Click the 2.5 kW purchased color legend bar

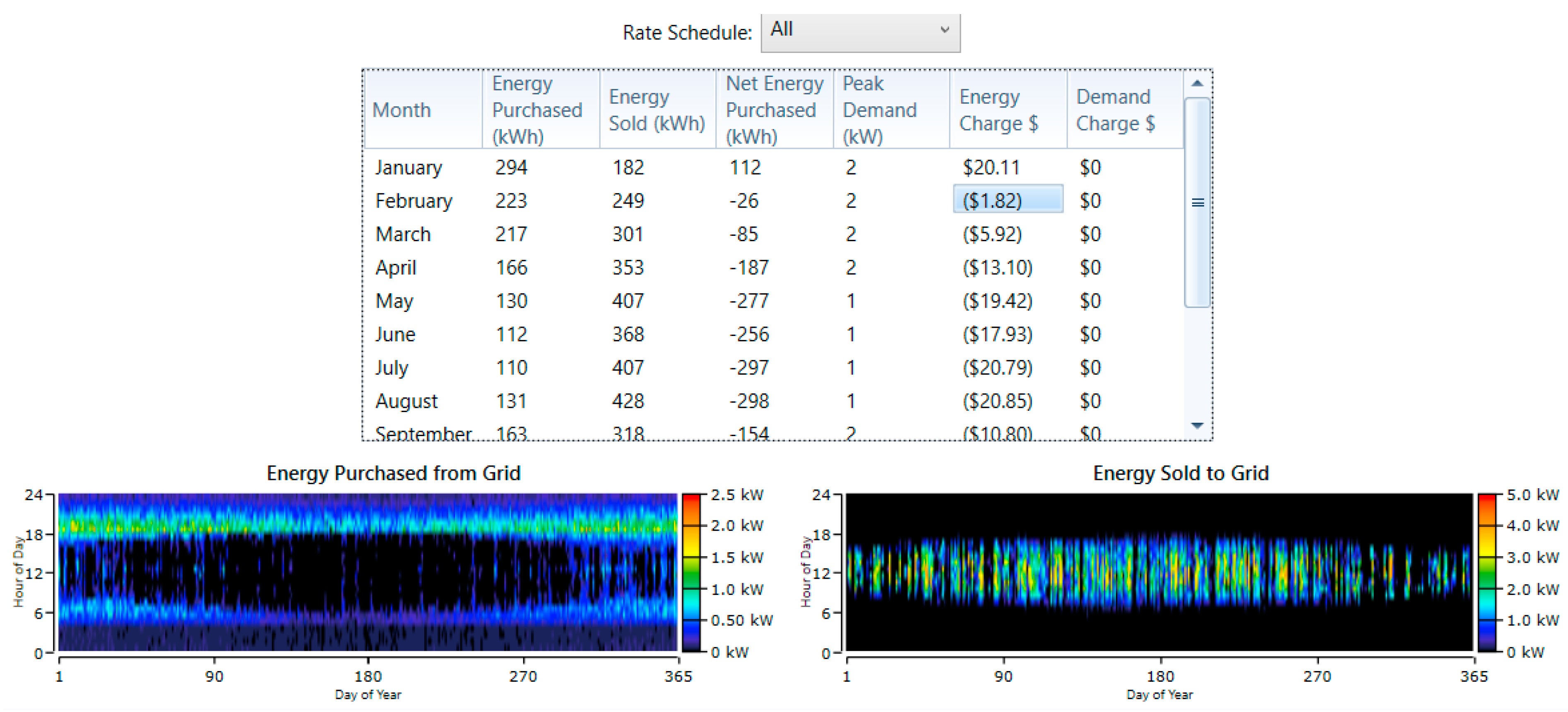coord(691,572)
